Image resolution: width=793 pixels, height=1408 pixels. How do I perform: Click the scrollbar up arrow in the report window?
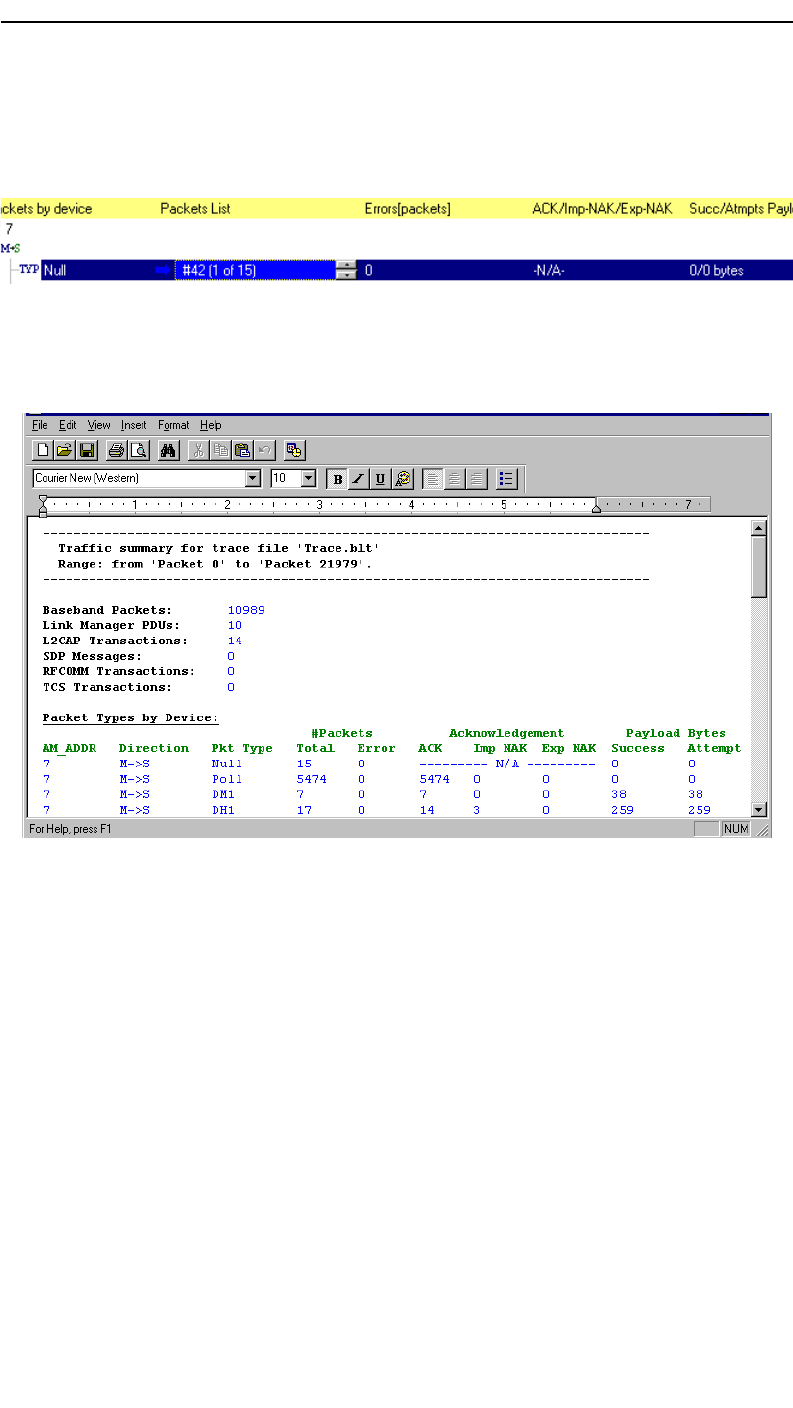[759, 529]
